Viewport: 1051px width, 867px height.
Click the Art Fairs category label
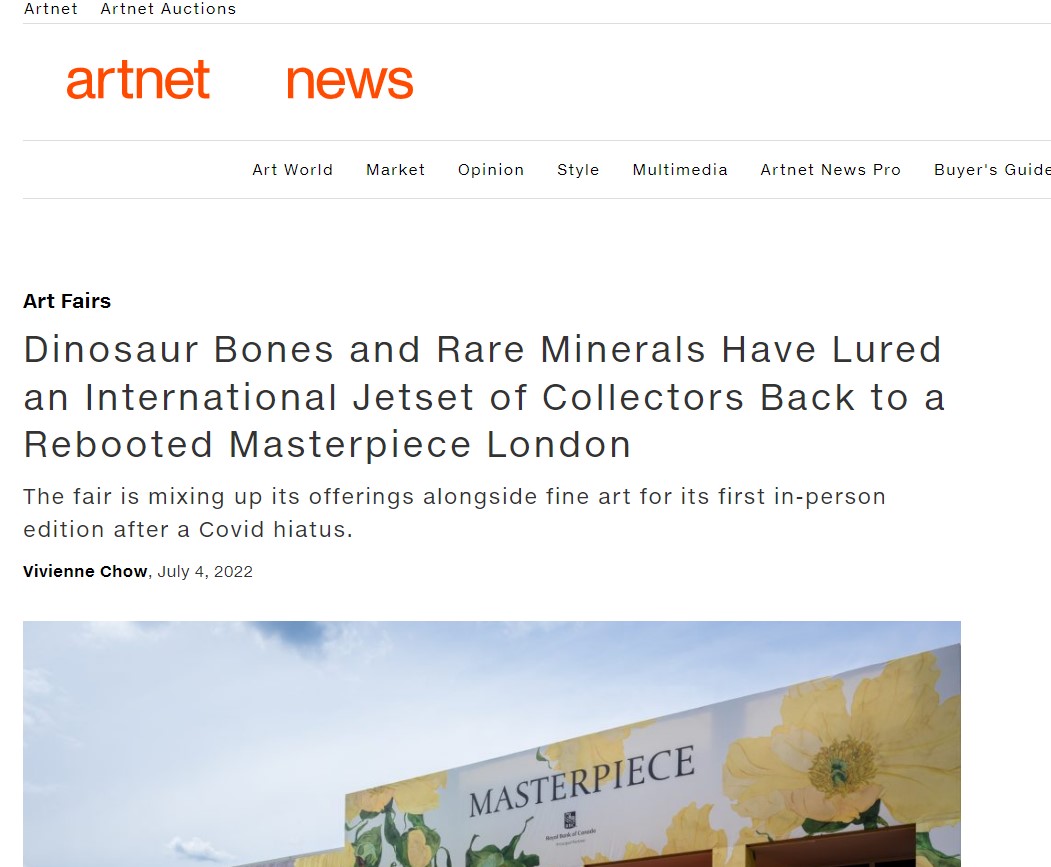[x=67, y=301]
